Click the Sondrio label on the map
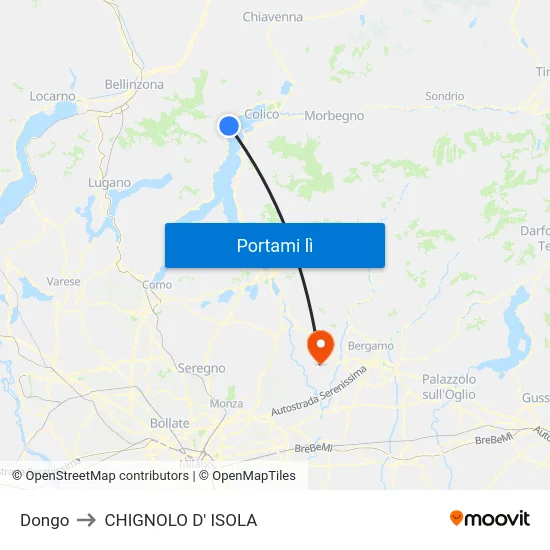The width and height of the screenshot is (550, 550). point(444,96)
